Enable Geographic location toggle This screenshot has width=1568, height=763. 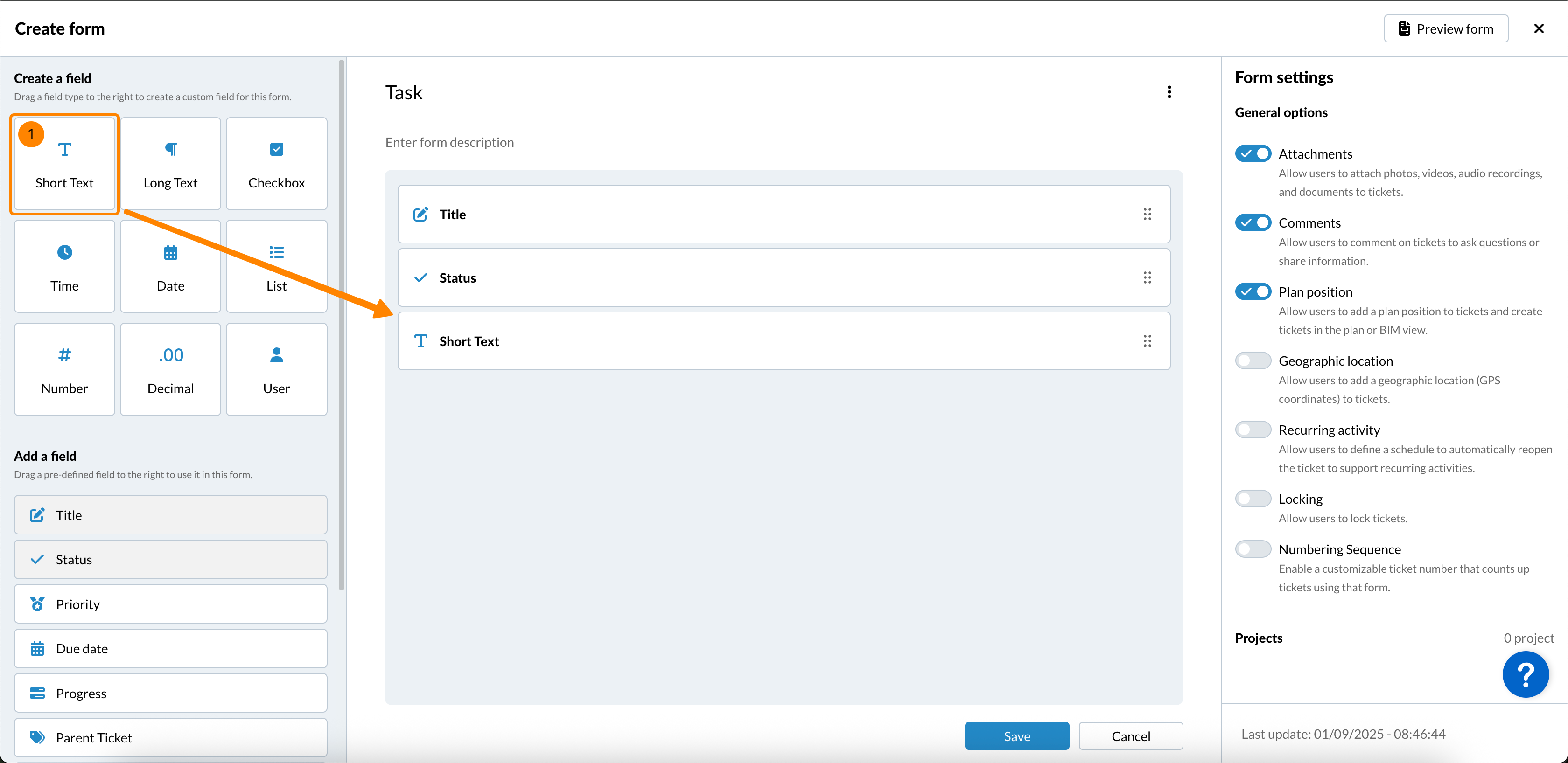[1253, 361]
